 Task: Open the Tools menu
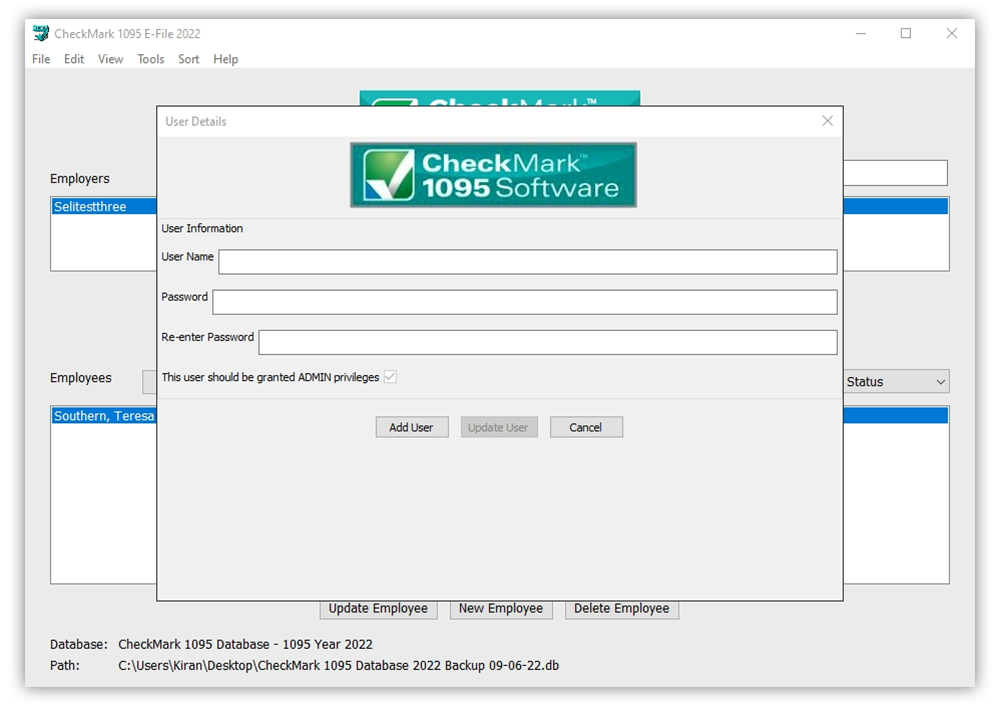(x=150, y=59)
